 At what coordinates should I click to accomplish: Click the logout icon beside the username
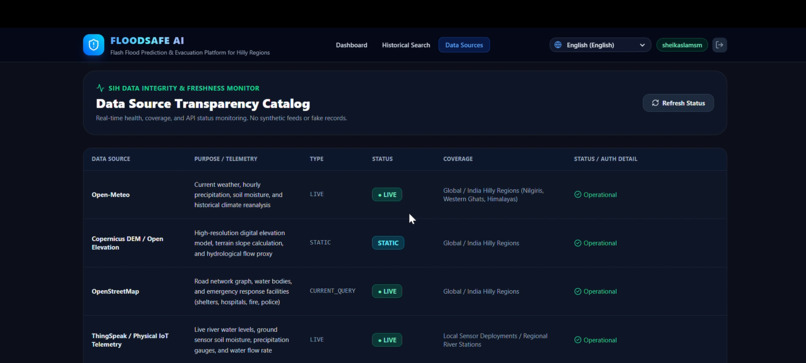(x=720, y=45)
